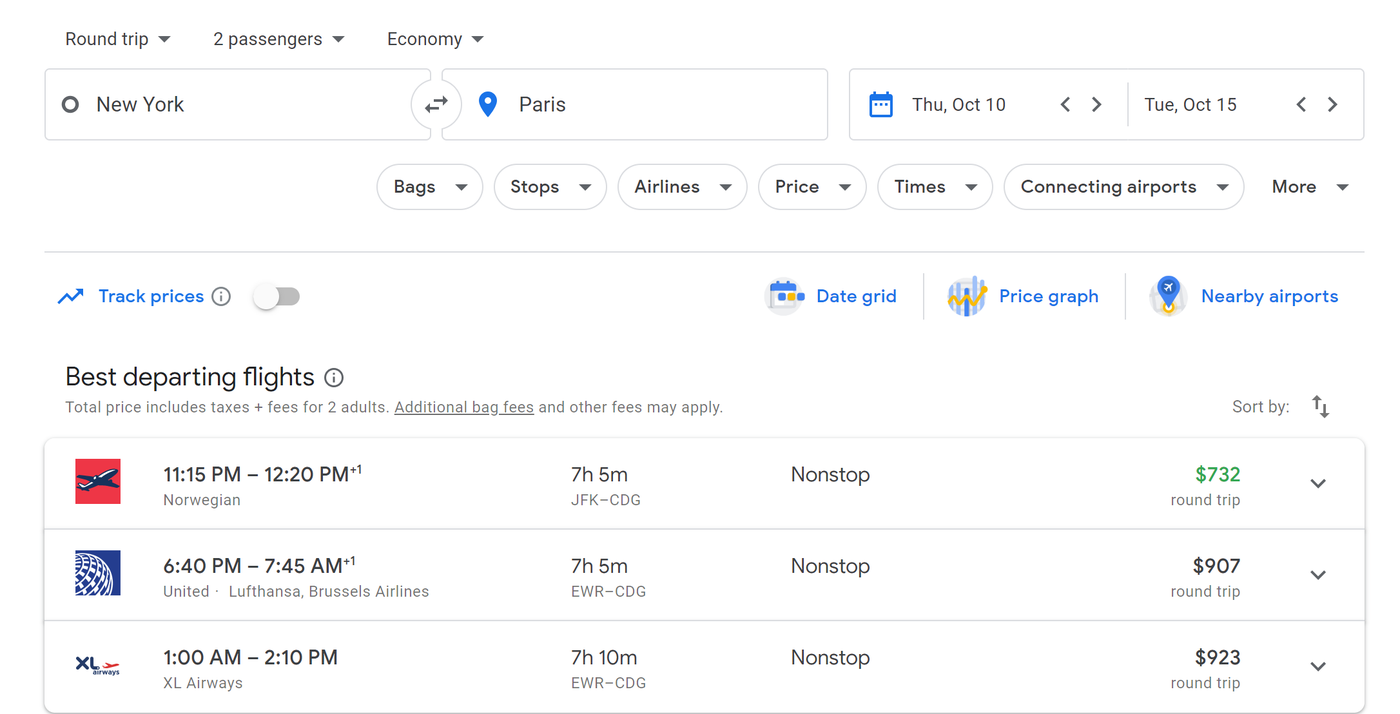Open Additional bag fees link
This screenshot has height=714, width=1400.
pos(464,408)
